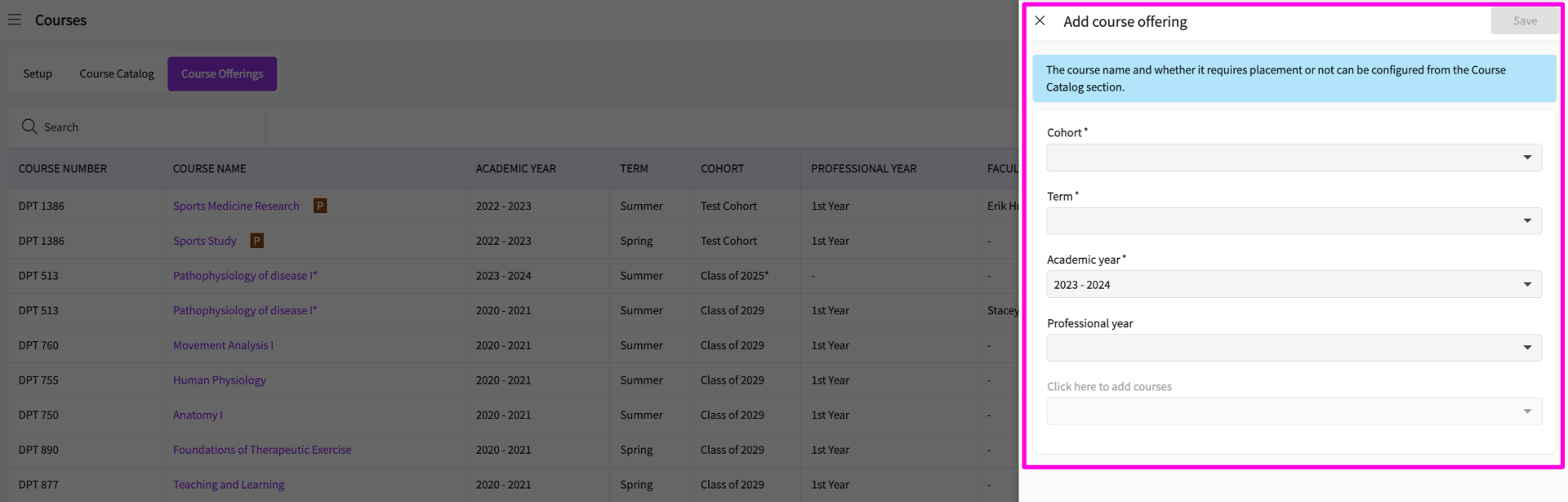
Task: Open the hamburger navigation menu
Action: click(15, 20)
